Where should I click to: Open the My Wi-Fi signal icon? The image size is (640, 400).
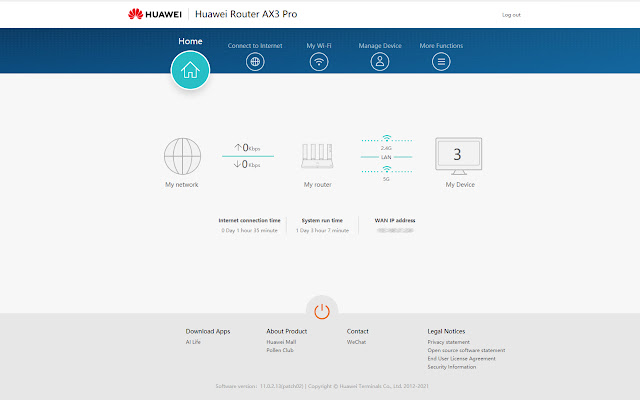pyautogui.click(x=319, y=62)
